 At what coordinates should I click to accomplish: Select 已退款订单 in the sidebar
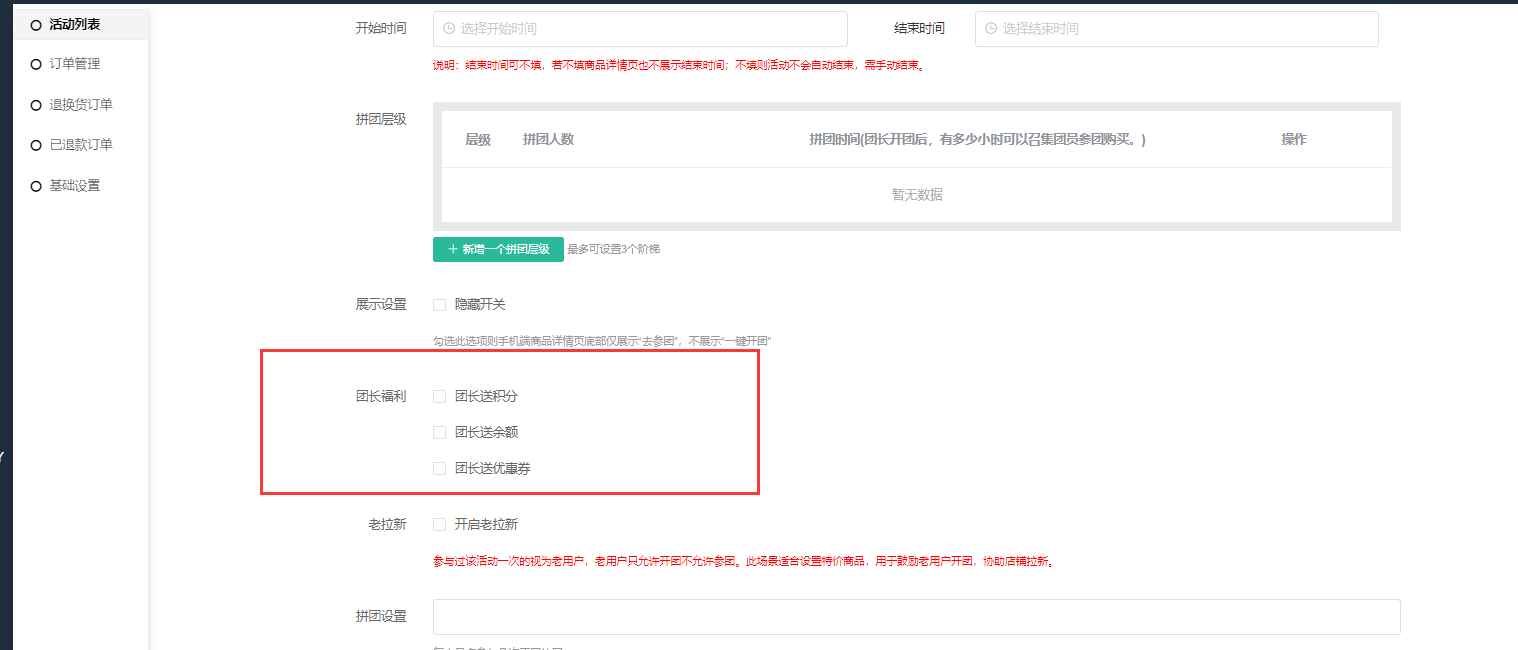(x=81, y=145)
